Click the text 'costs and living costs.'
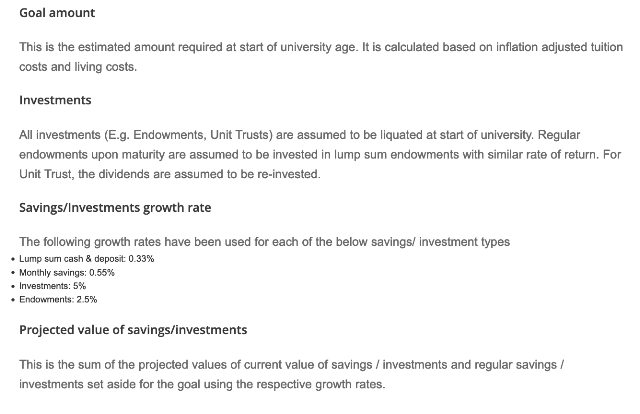The width and height of the screenshot is (640, 414). click(x=78, y=67)
